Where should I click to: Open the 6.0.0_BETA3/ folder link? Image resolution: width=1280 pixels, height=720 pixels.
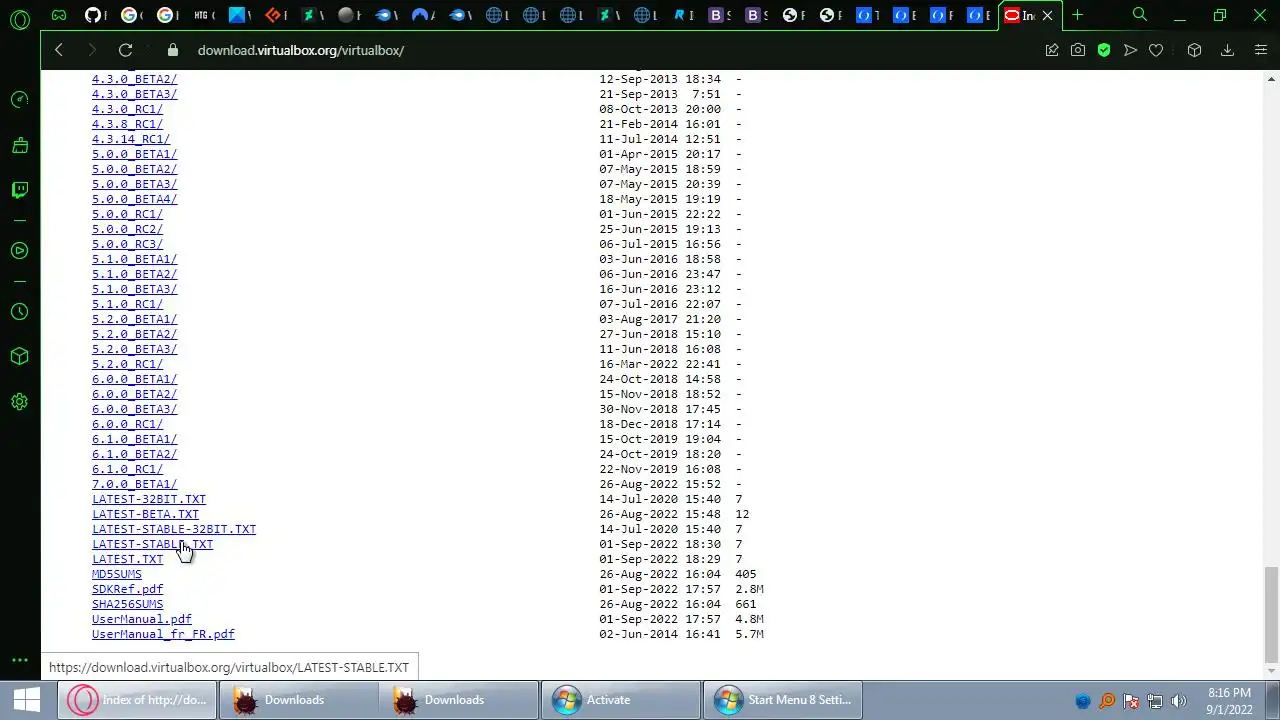[x=134, y=409]
